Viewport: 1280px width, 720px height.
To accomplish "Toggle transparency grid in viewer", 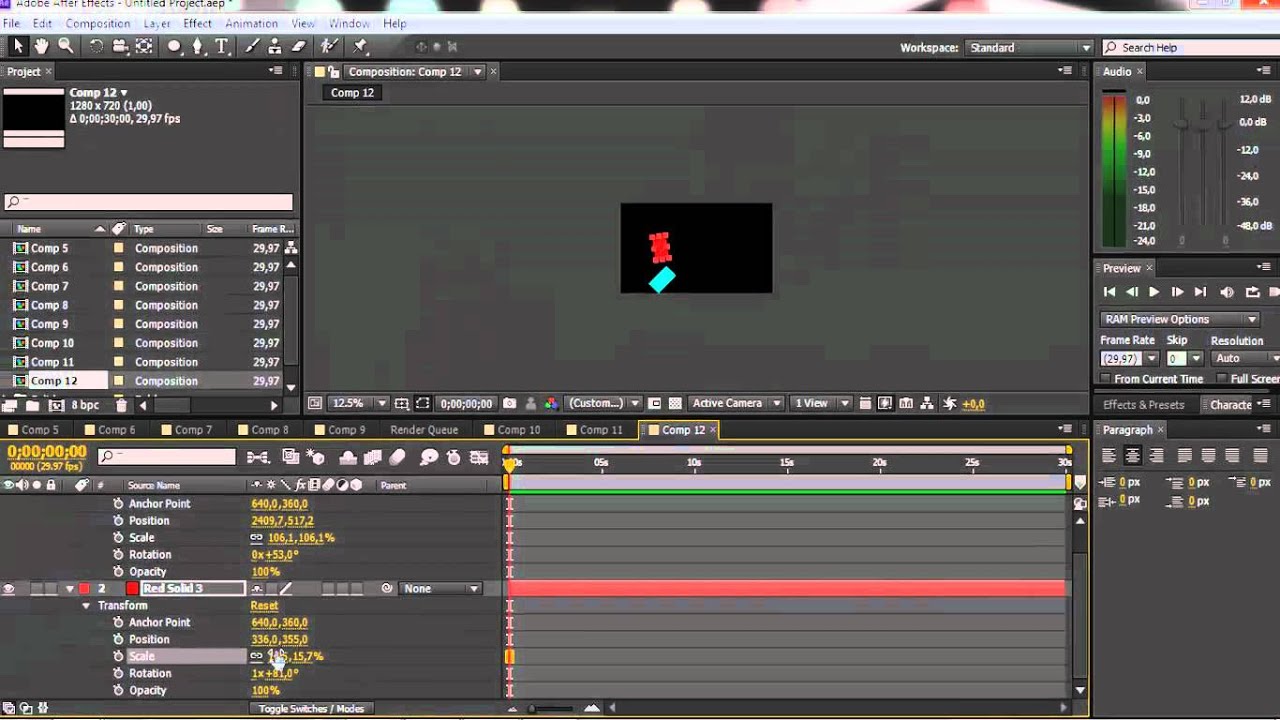I will 675,404.
